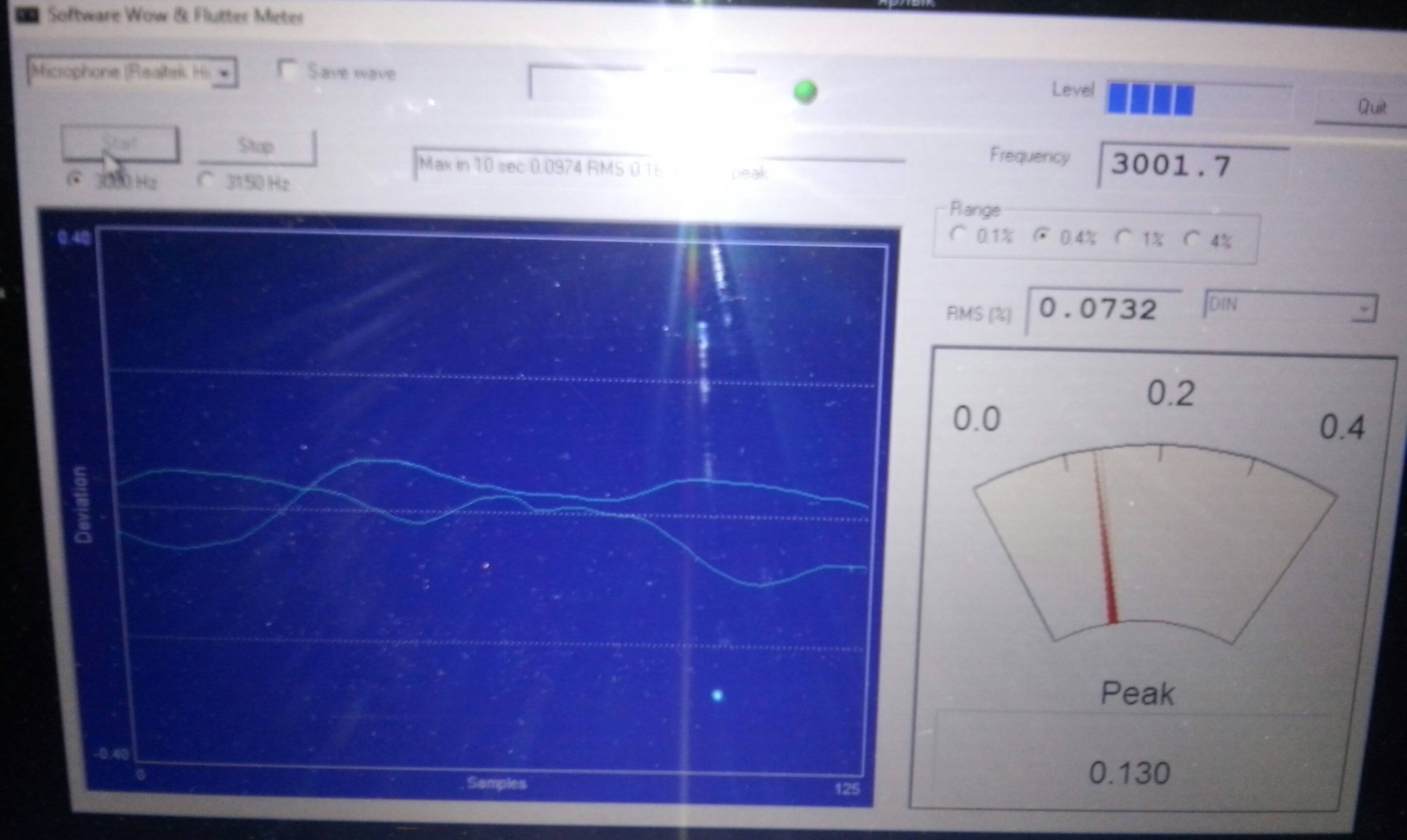1407x840 pixels.
Task: Click the Frequency readout field
Action: [1192, 166]
